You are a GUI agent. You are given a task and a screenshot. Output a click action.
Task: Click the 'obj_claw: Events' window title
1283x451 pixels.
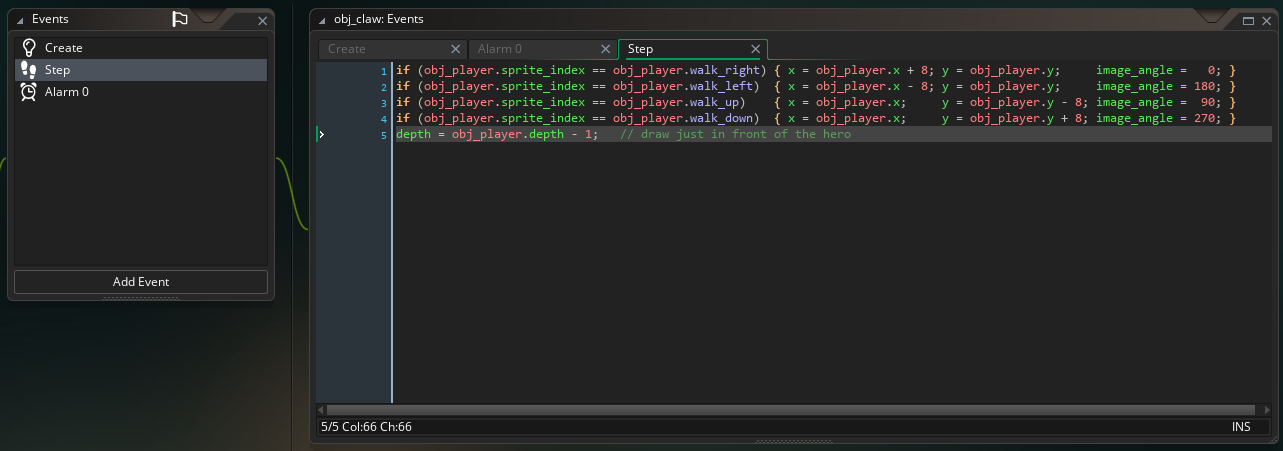point(380,20)
